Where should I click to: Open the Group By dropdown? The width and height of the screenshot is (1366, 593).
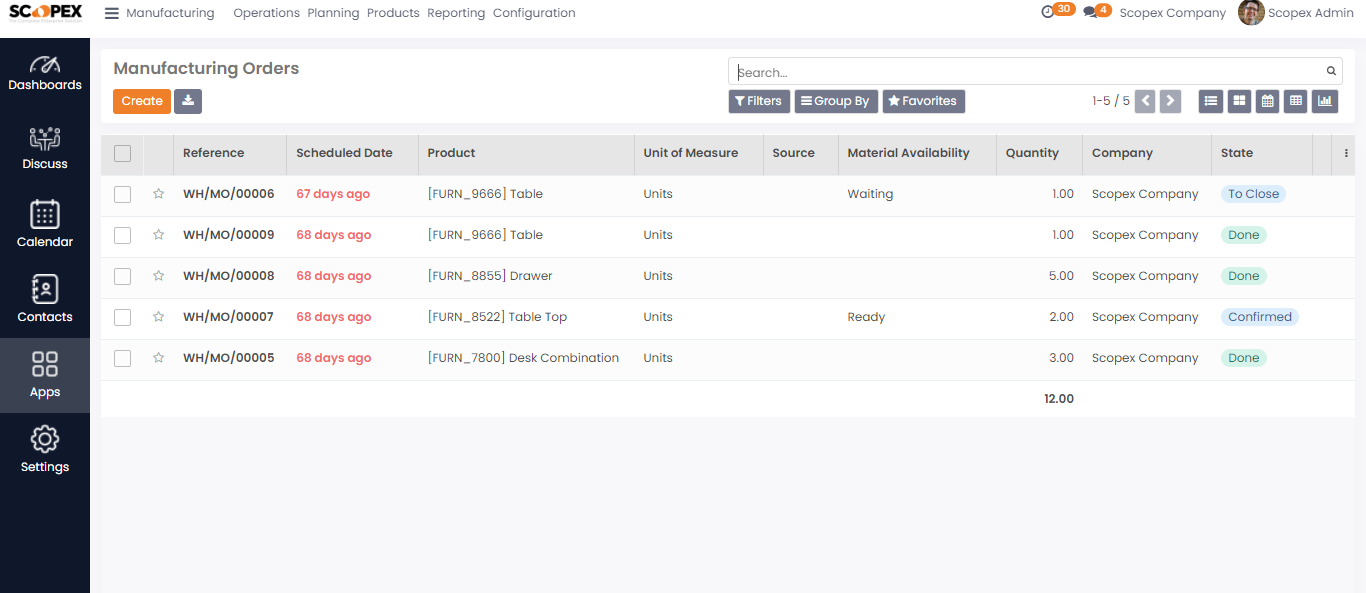pyautogui.click(x=836, y=101)
